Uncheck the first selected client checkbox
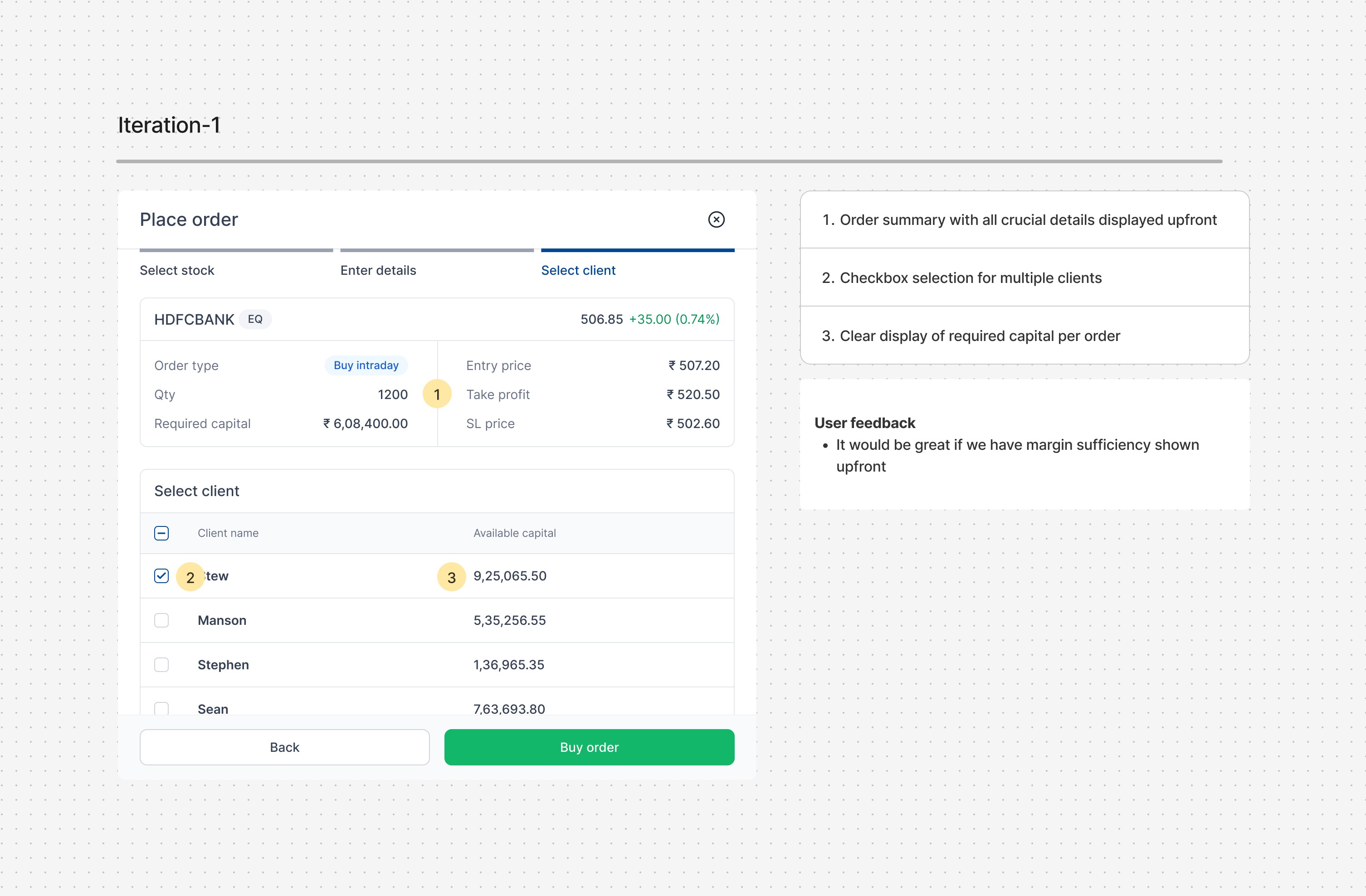Image resolution: width=1366 pixels, height=896 pixels. tap(161, 576)
